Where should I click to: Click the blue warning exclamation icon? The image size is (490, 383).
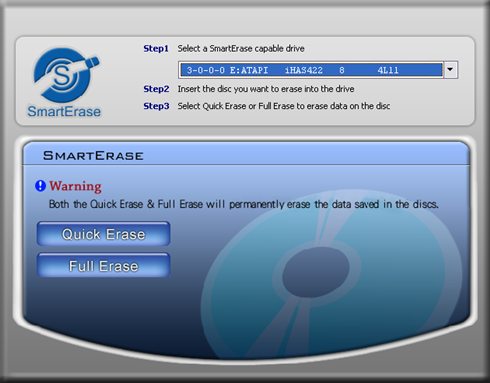click(40, 186)
